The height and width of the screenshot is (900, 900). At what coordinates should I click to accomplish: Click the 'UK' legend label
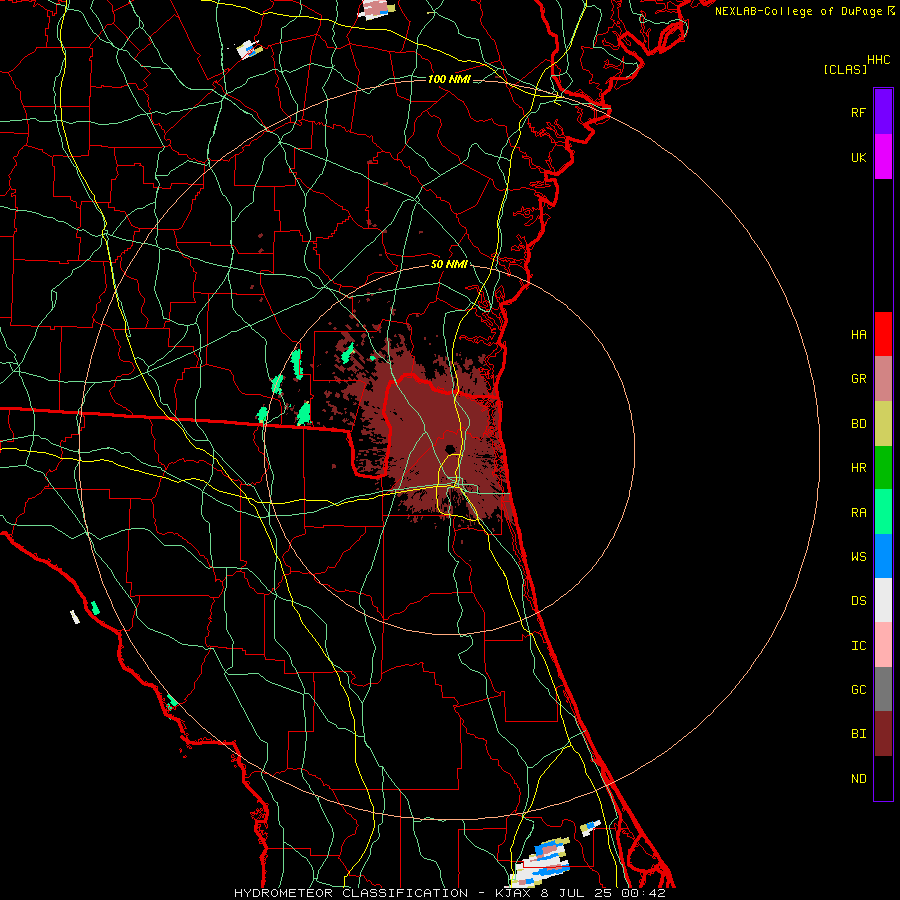[858, 157]
